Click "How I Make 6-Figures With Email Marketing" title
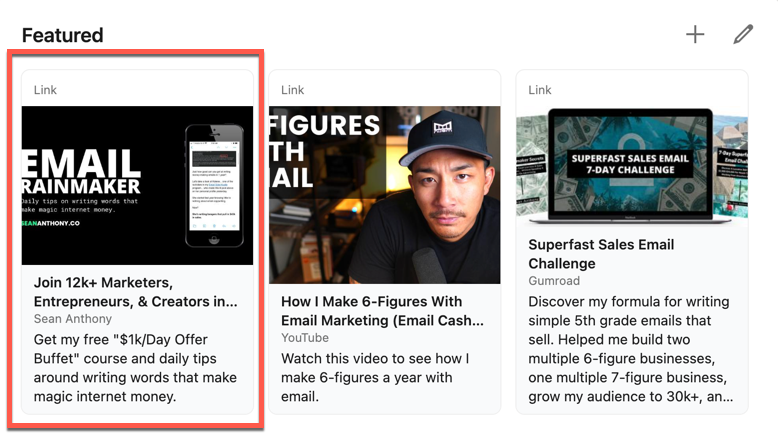This screenshot has width=778, height=433. point(382,311)
